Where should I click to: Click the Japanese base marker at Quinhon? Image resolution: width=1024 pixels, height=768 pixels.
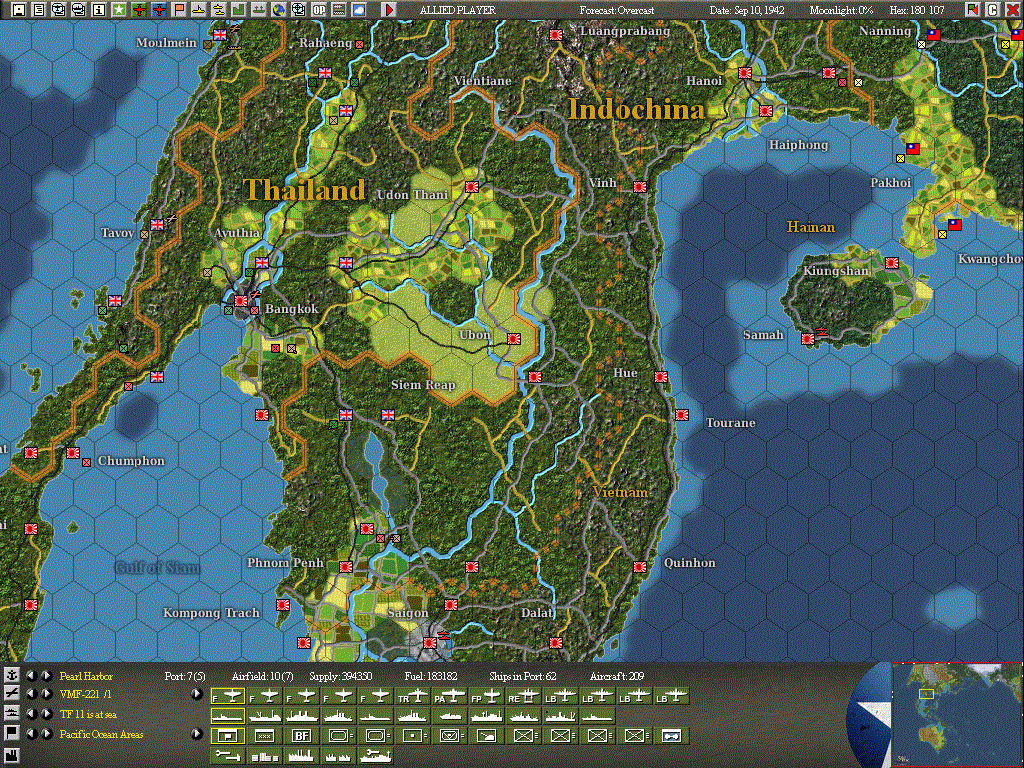640,567
